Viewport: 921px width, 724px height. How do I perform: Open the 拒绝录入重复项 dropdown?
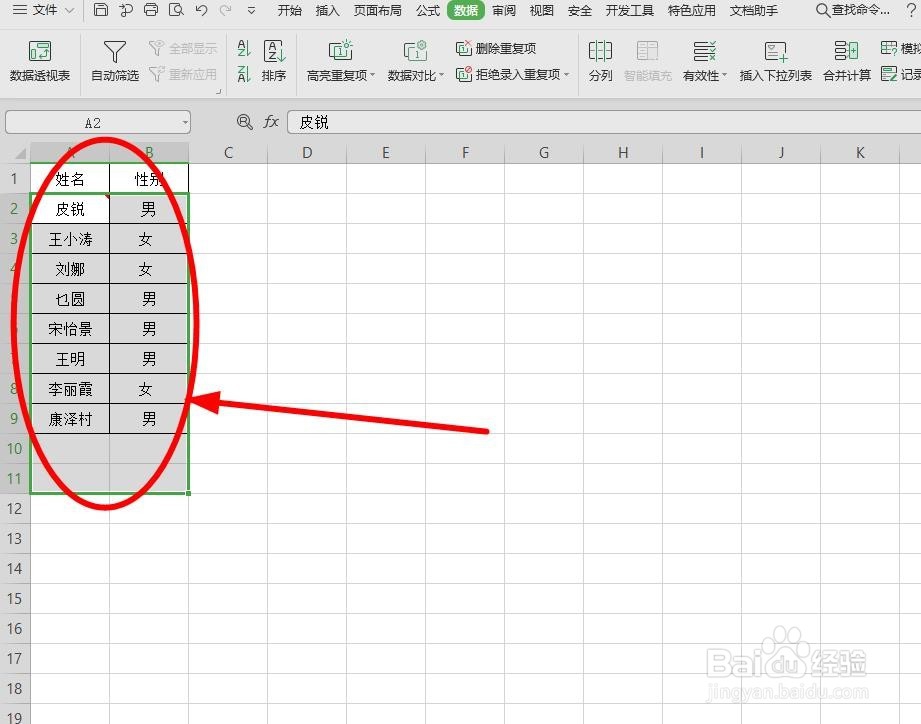513,75
